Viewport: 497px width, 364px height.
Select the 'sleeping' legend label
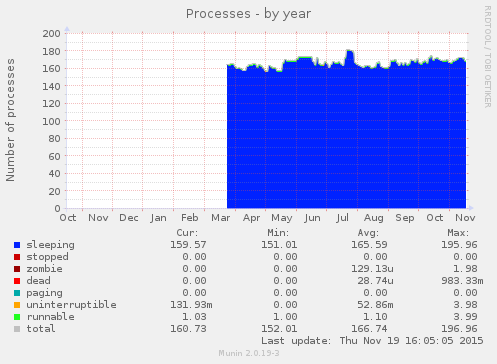pos(51,245)
